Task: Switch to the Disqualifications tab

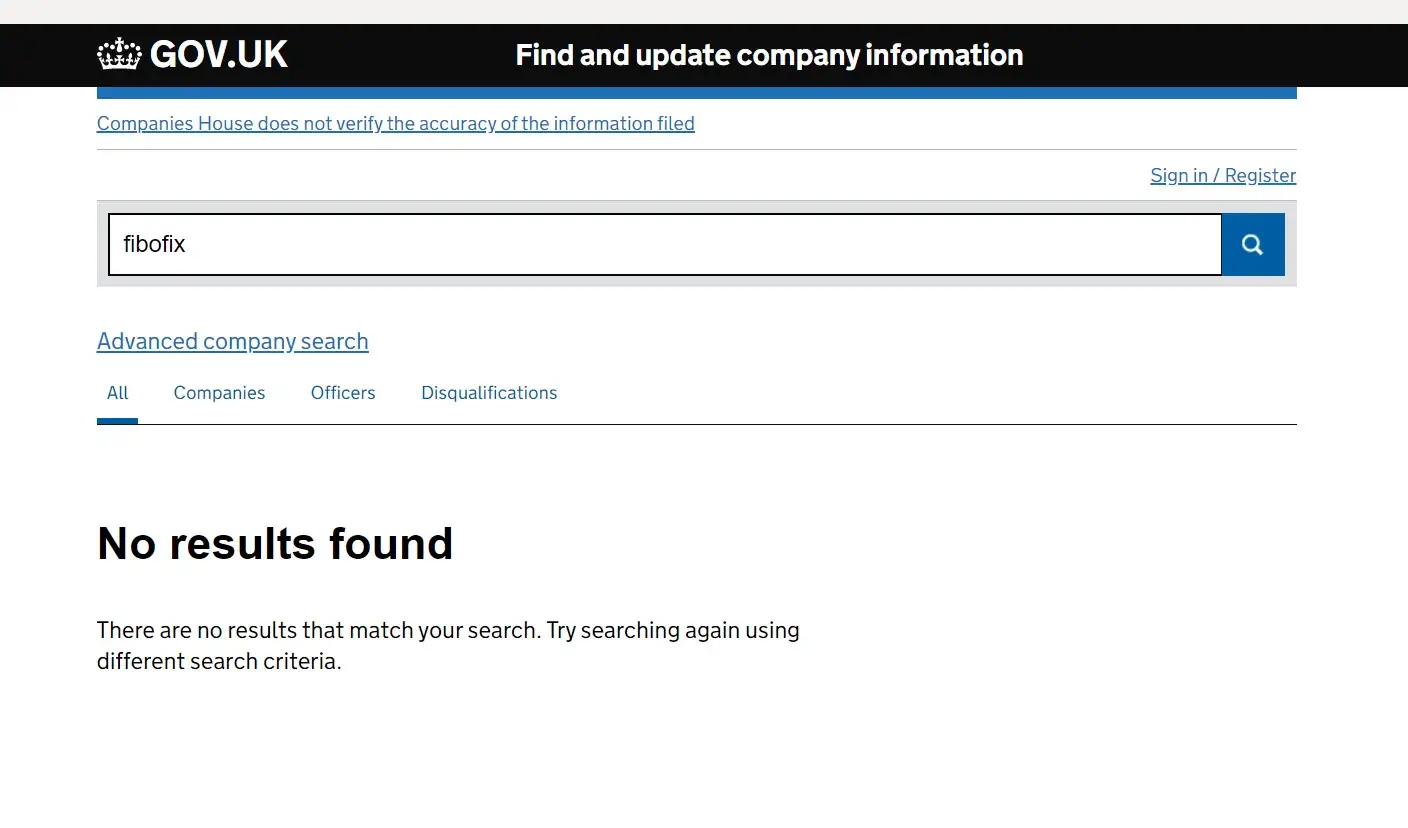Action: click(x=489, y=393)
